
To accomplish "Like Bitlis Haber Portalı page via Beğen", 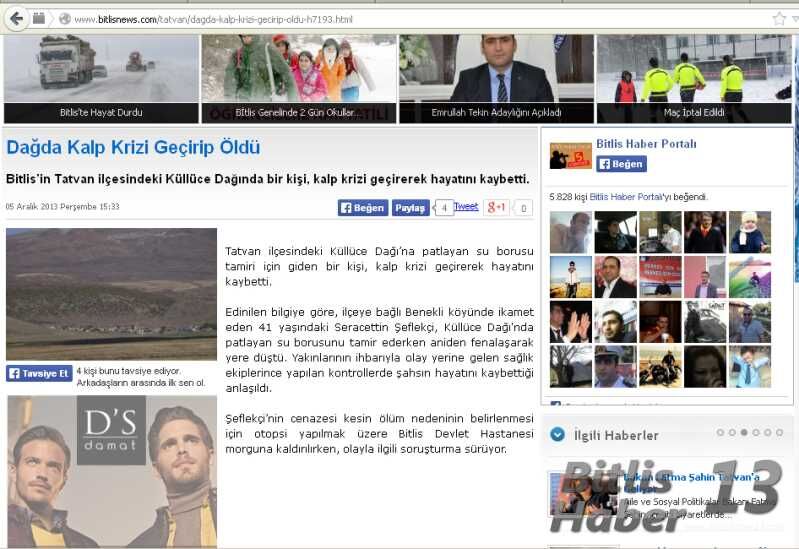I will (621, 164).
